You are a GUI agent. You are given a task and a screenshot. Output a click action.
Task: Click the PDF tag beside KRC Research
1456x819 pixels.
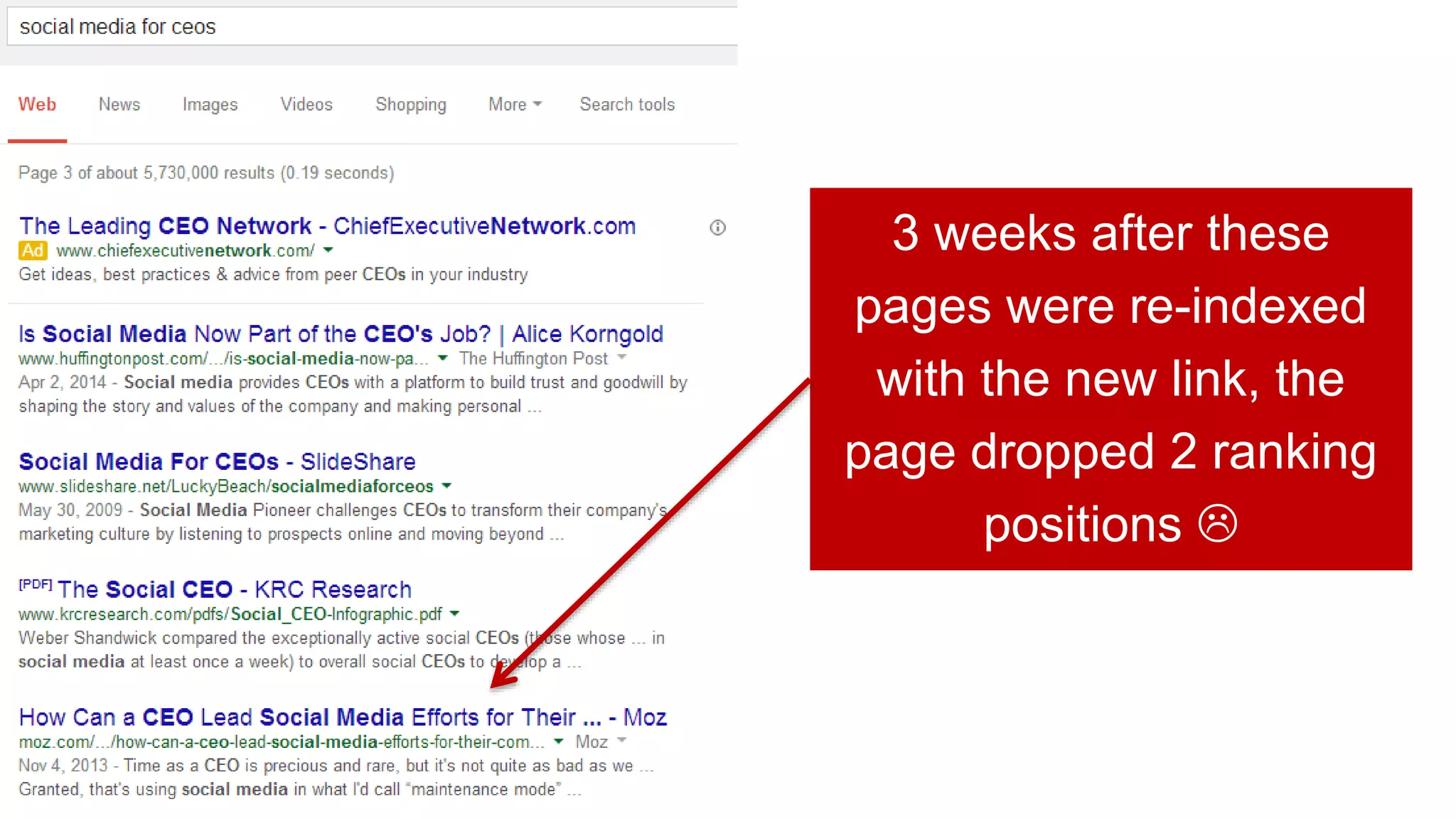pyautogui.click(x=35, y=584)
